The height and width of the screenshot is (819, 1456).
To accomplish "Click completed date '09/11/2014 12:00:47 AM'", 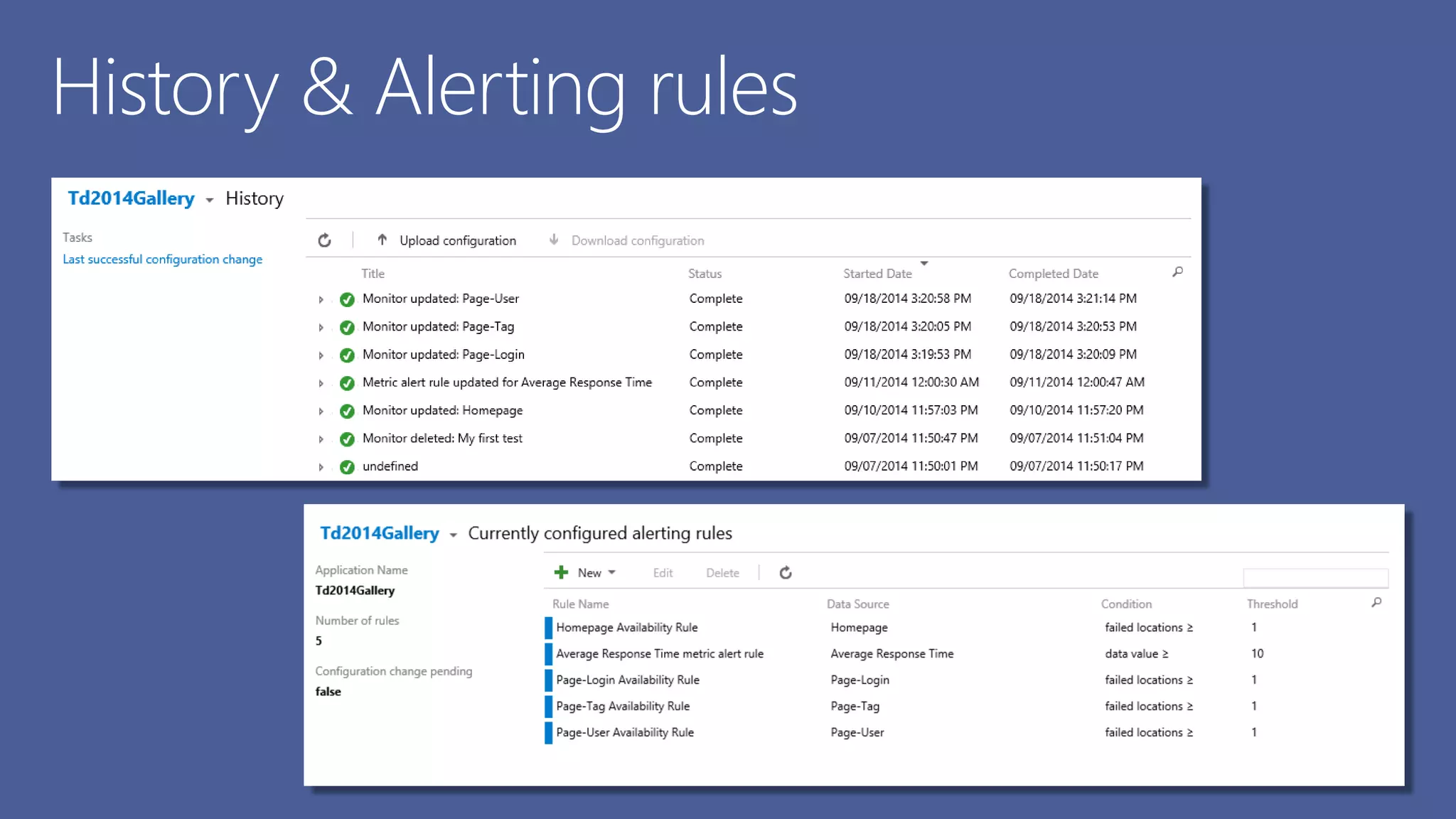I will click(x=1076, y=382).
